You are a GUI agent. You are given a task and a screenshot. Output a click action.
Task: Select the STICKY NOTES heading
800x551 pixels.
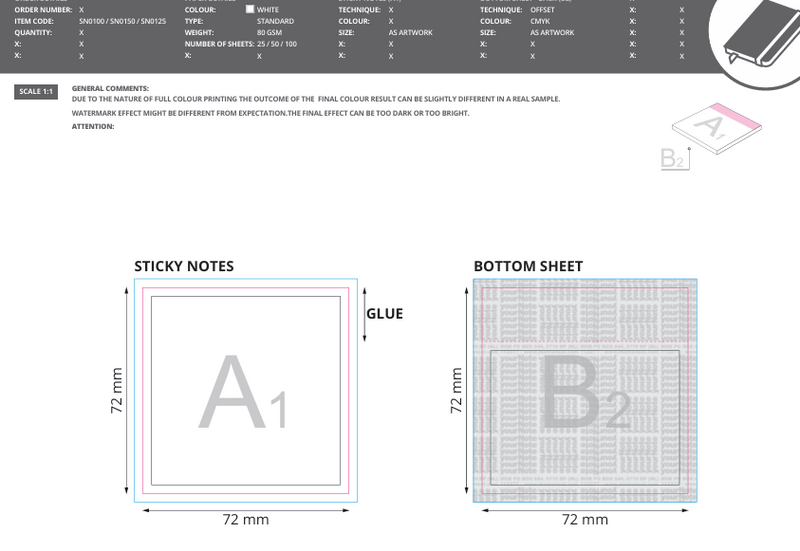coord(184,266)
